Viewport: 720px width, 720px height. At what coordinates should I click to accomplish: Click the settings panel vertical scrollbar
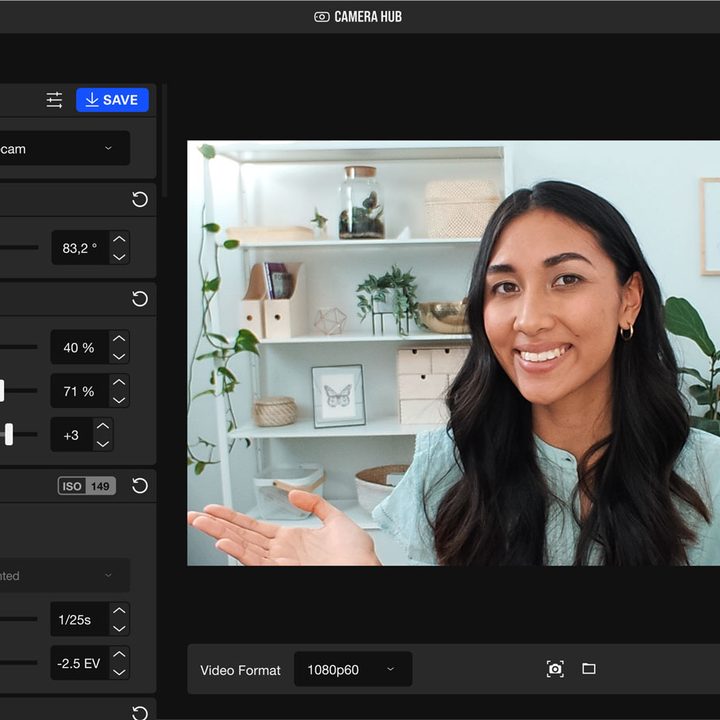click(x=164, y=140)
